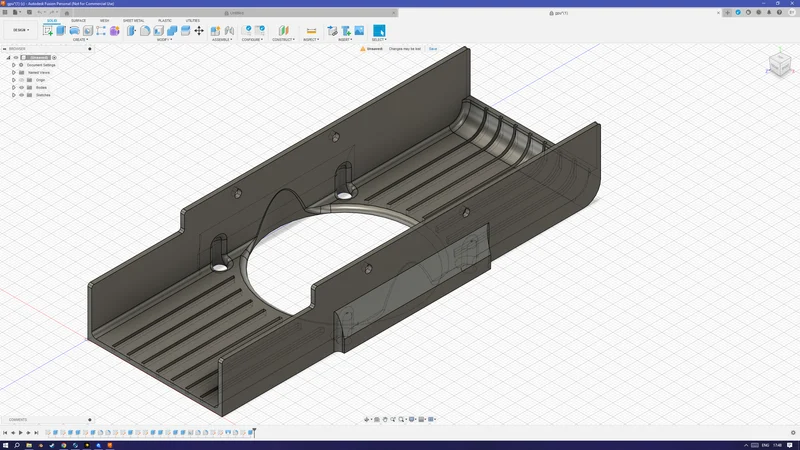The image size is (800, 450).
Task: Expand the Sketches folder node
Action: pyautogui.click(x=14, y=95)
